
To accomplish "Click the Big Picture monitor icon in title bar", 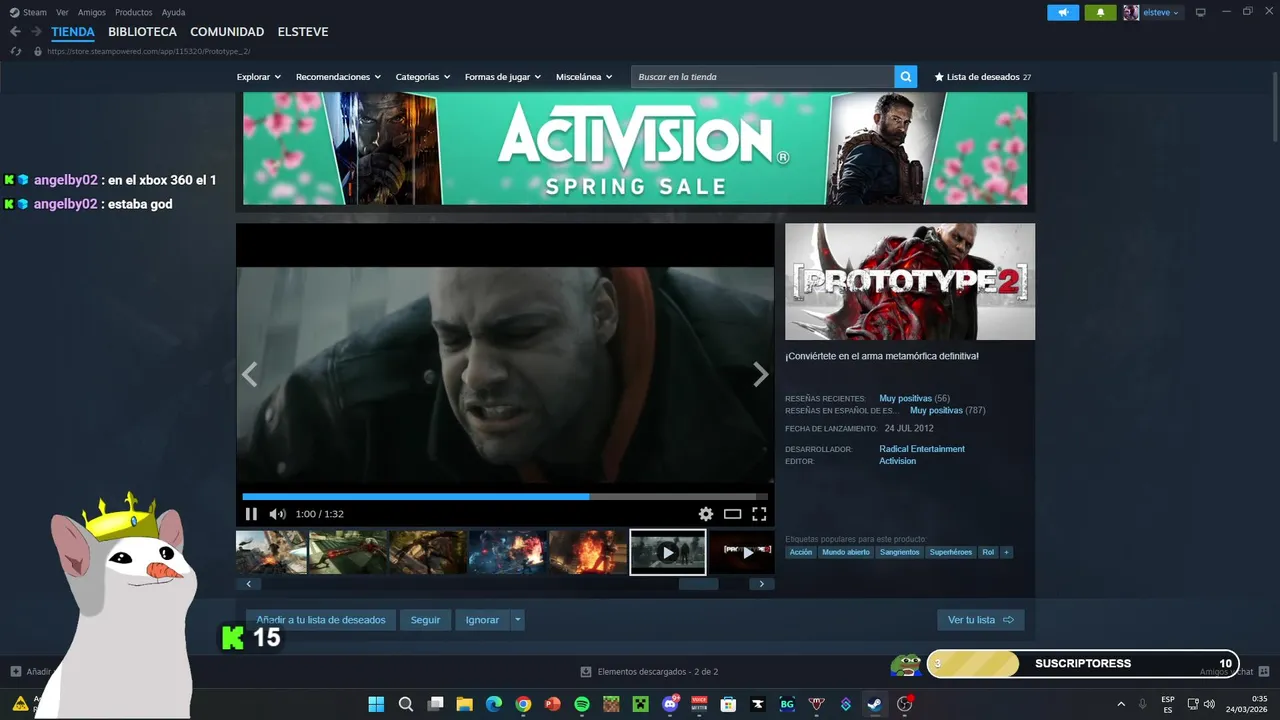I will 1201,12.
